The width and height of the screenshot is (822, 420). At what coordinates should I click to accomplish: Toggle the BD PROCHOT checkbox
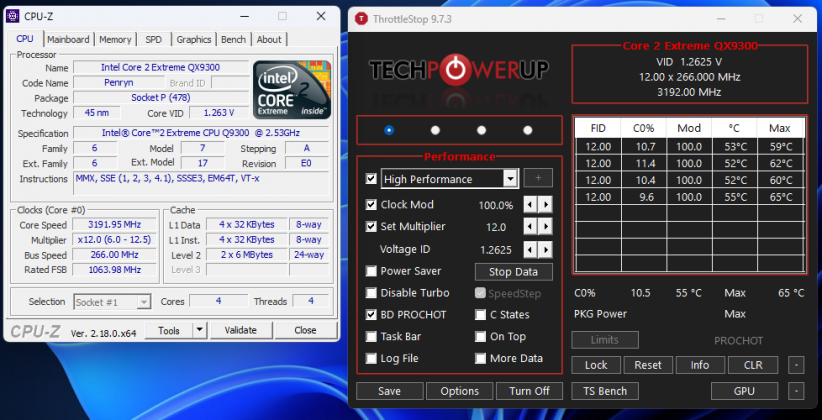(372, 315)
